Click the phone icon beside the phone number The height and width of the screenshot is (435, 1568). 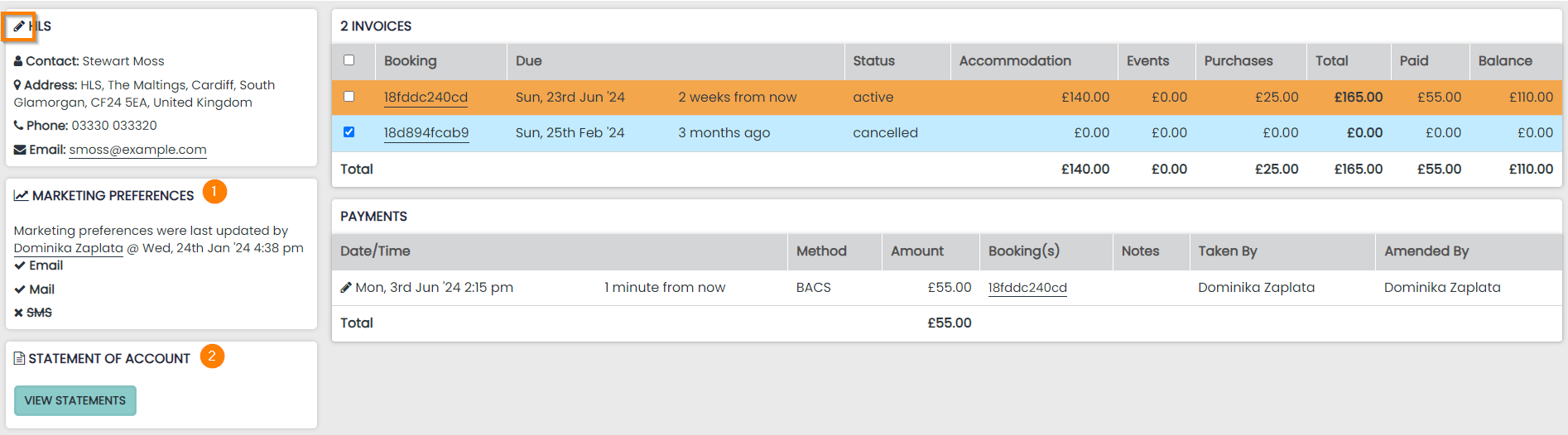[18, 126]
